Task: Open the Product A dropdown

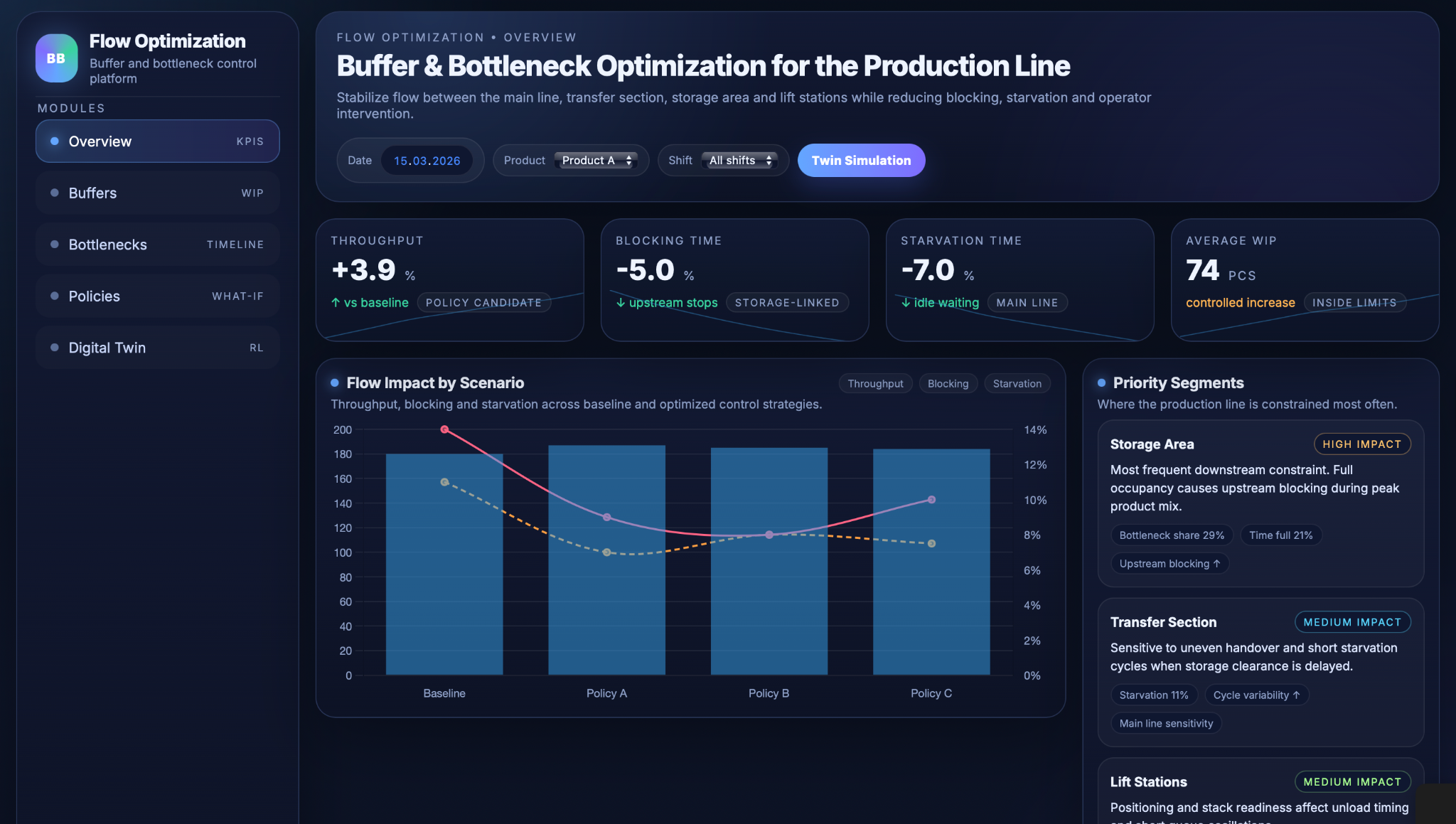Action: coord(596,161)
